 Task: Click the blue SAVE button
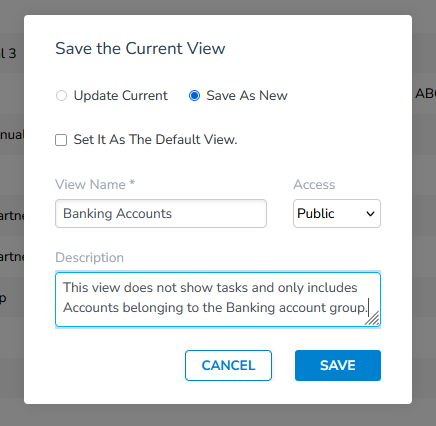[338, 365]
